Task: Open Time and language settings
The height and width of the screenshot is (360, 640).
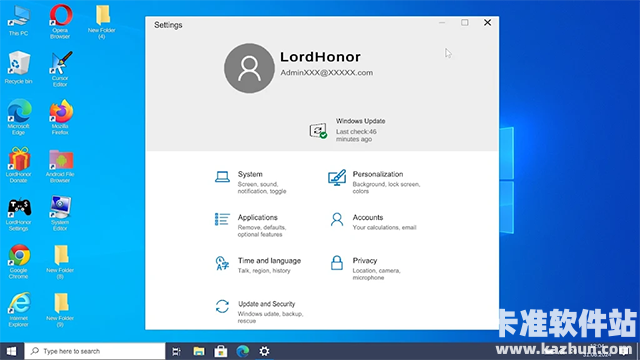Action: pyautogui.click(x=258, y=265)
